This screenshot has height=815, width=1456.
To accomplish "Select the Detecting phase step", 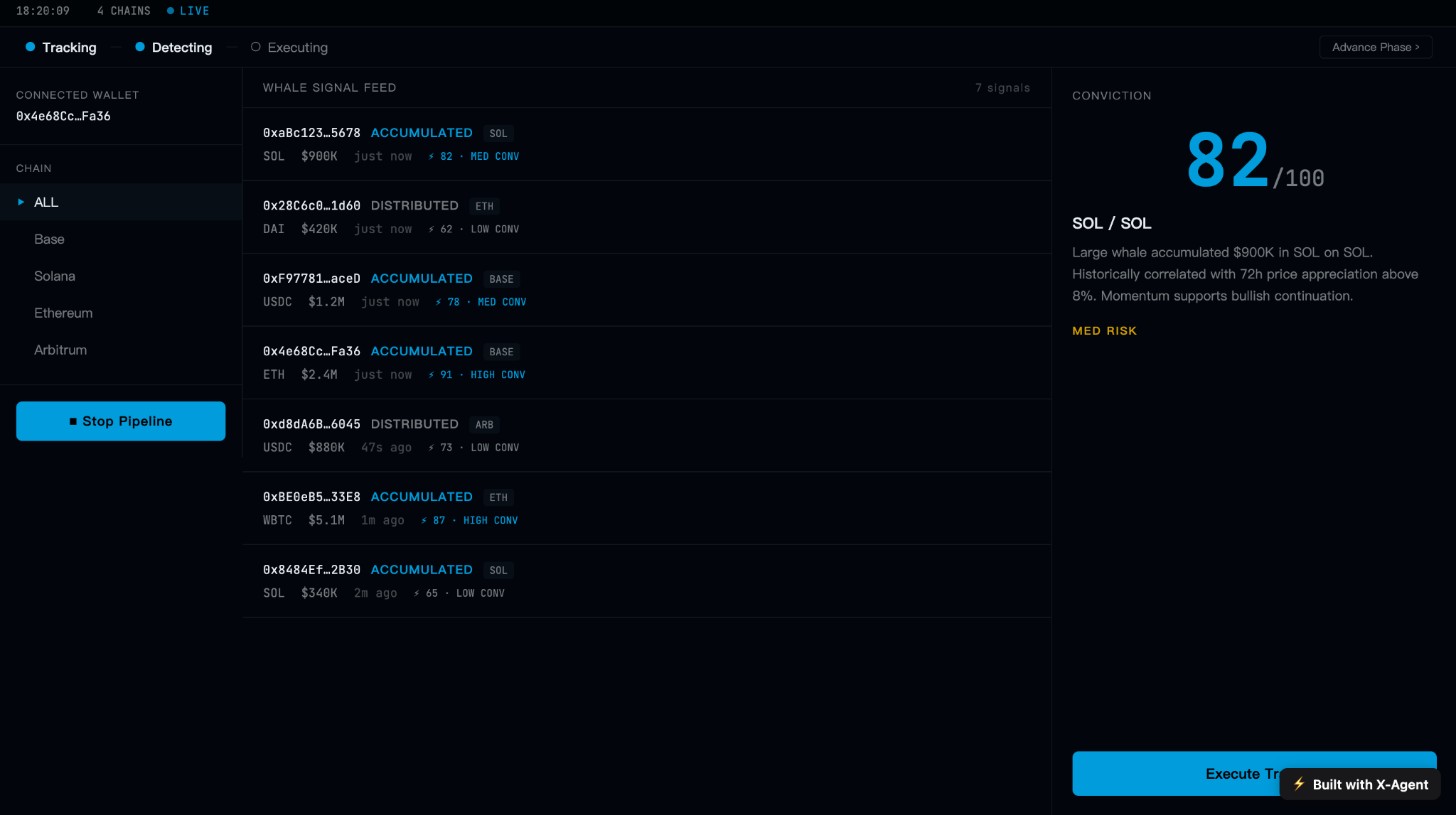I will [x=173, y=48].
